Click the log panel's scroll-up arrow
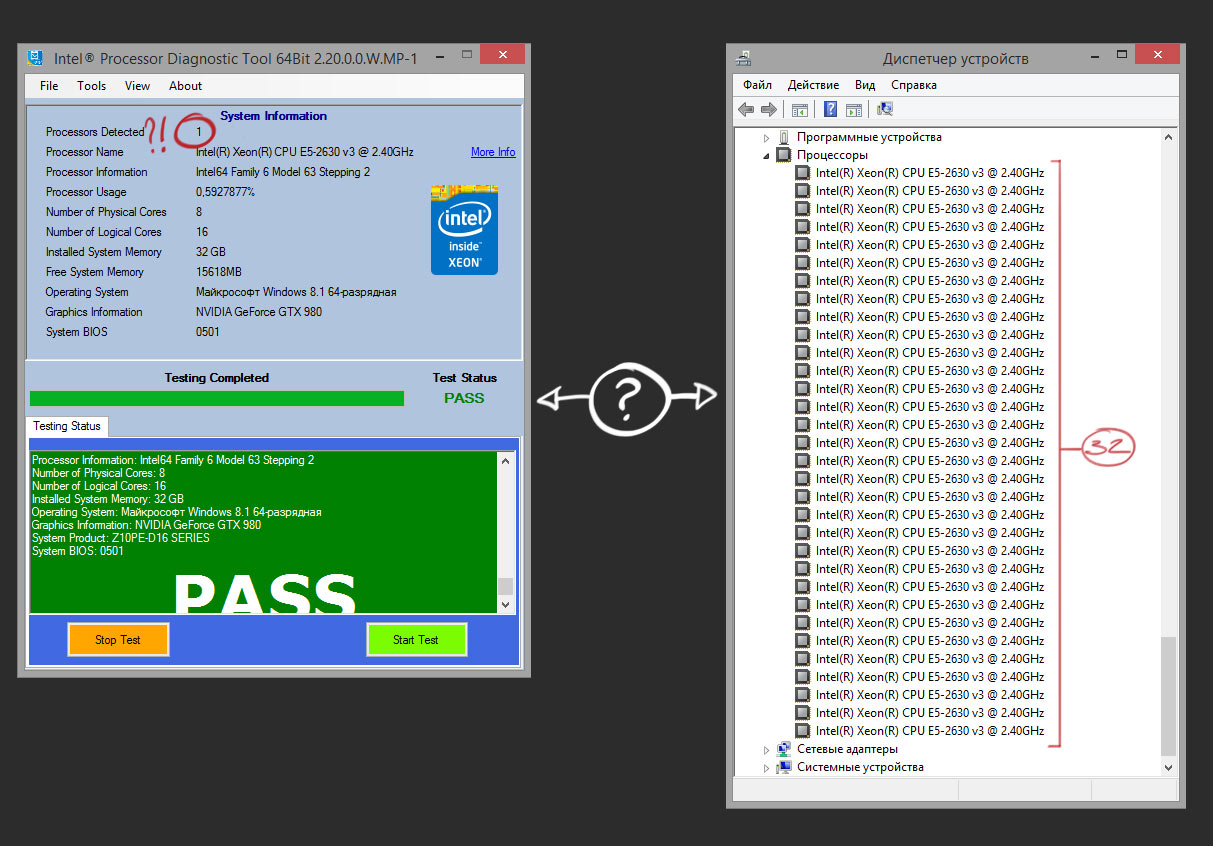 coord(505,461)
